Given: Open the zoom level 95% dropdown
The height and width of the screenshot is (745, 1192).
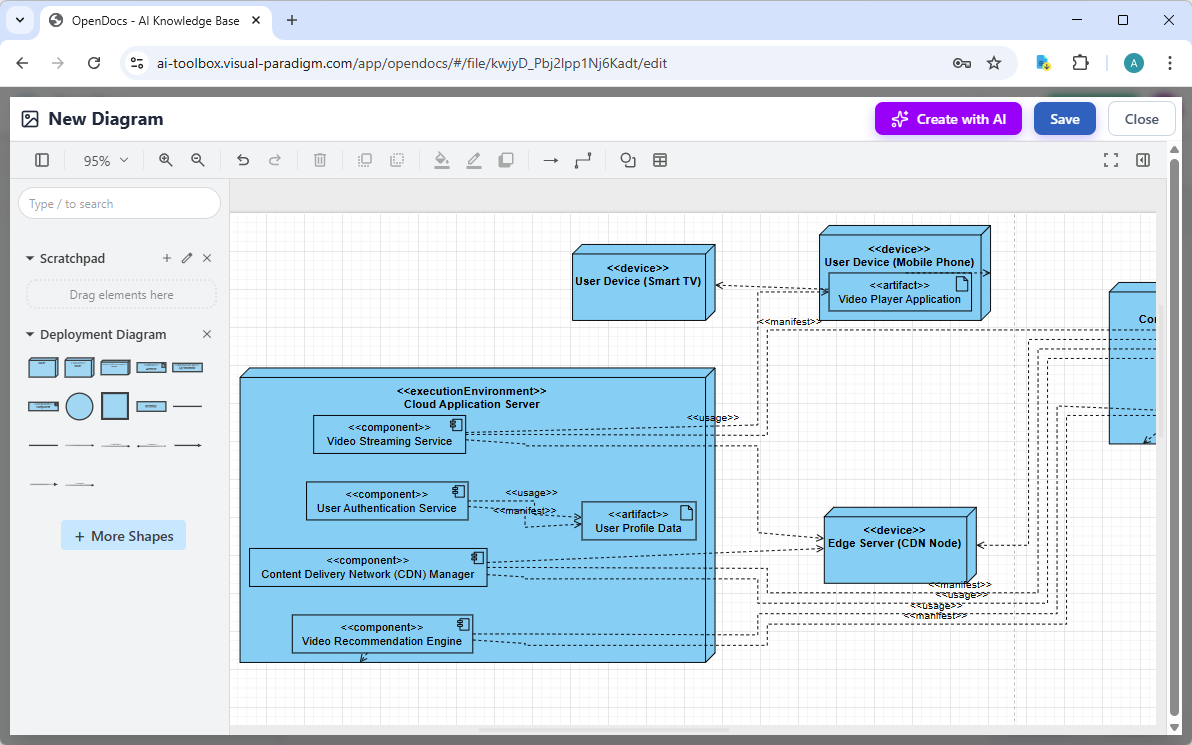Looking at the screenshot, I should (x=104, y=160).
